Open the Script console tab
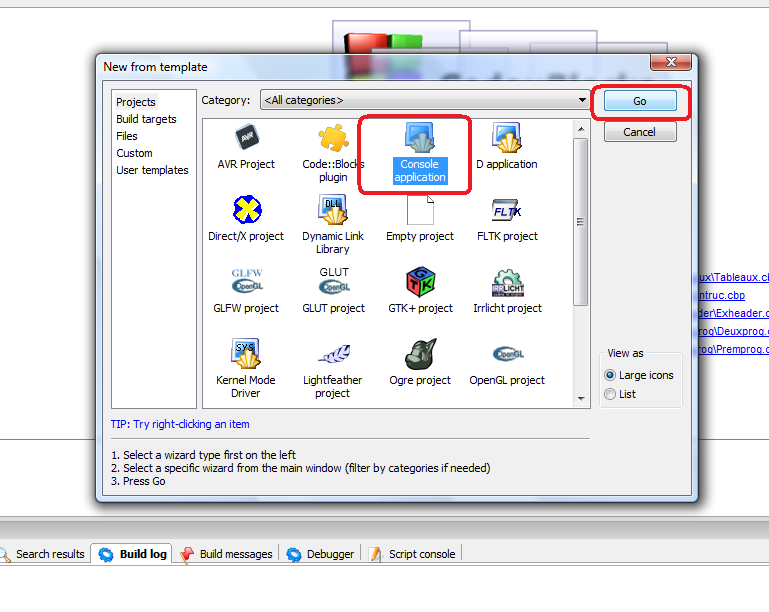 pos(412,554)
